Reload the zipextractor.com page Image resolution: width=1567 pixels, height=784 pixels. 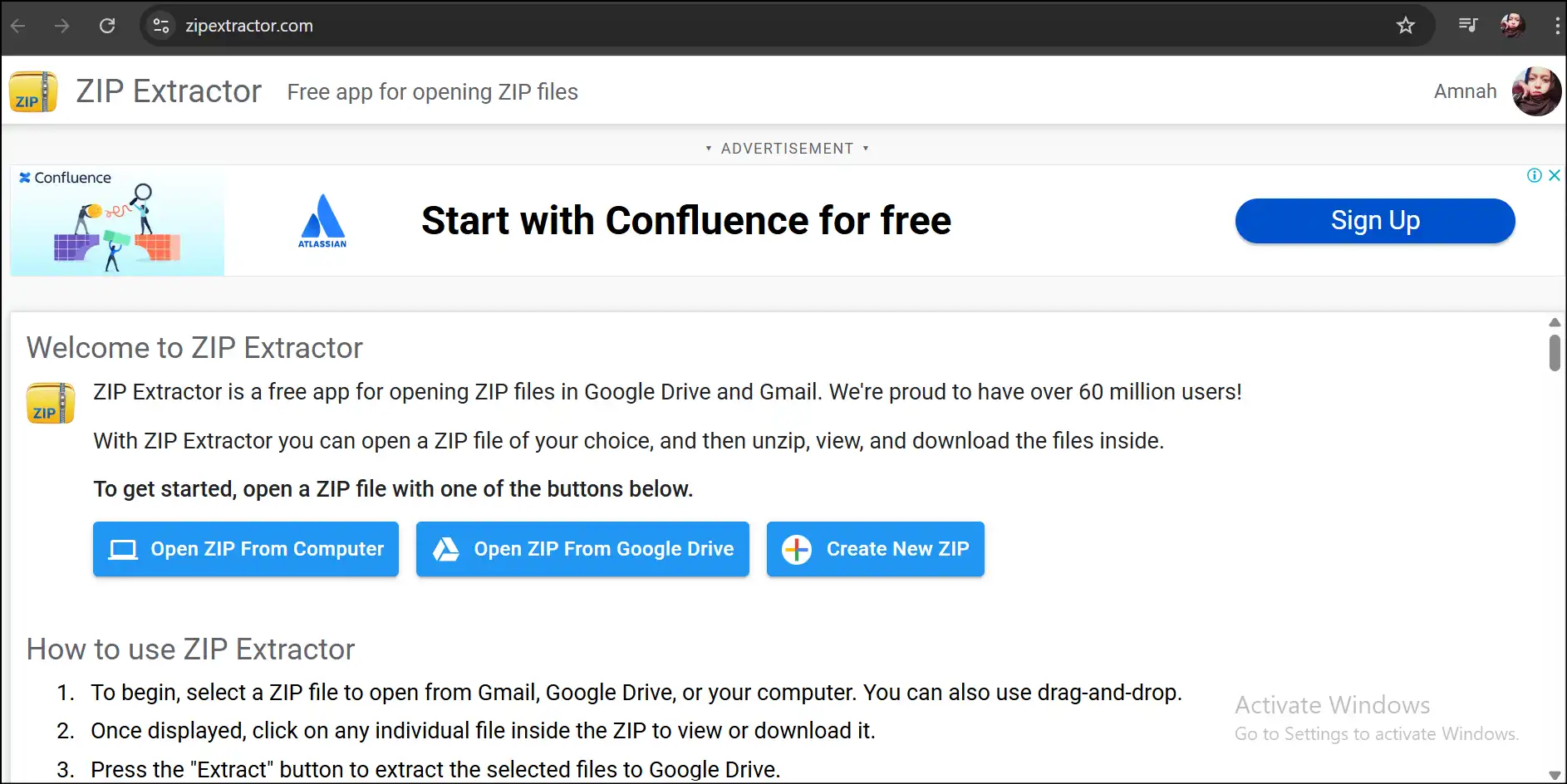point(107,26)
